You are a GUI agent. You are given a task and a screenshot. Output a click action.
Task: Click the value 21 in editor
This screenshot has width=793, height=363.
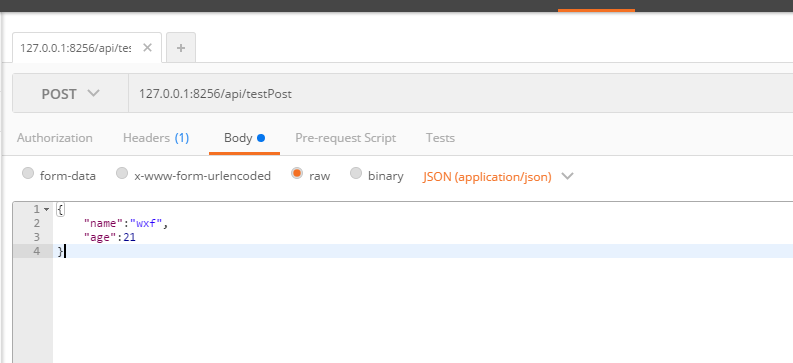129,237
